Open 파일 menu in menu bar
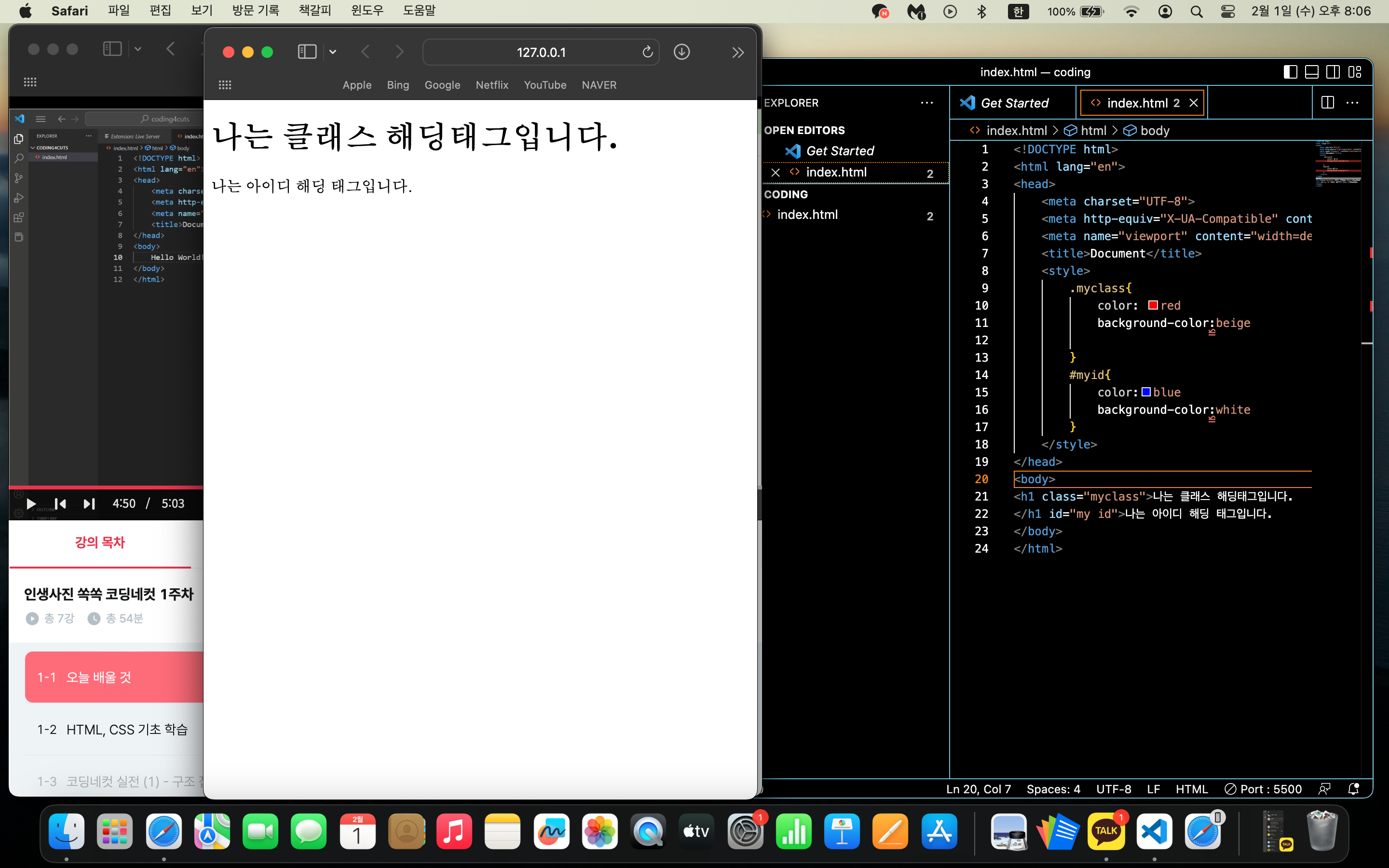 (119, 11)
